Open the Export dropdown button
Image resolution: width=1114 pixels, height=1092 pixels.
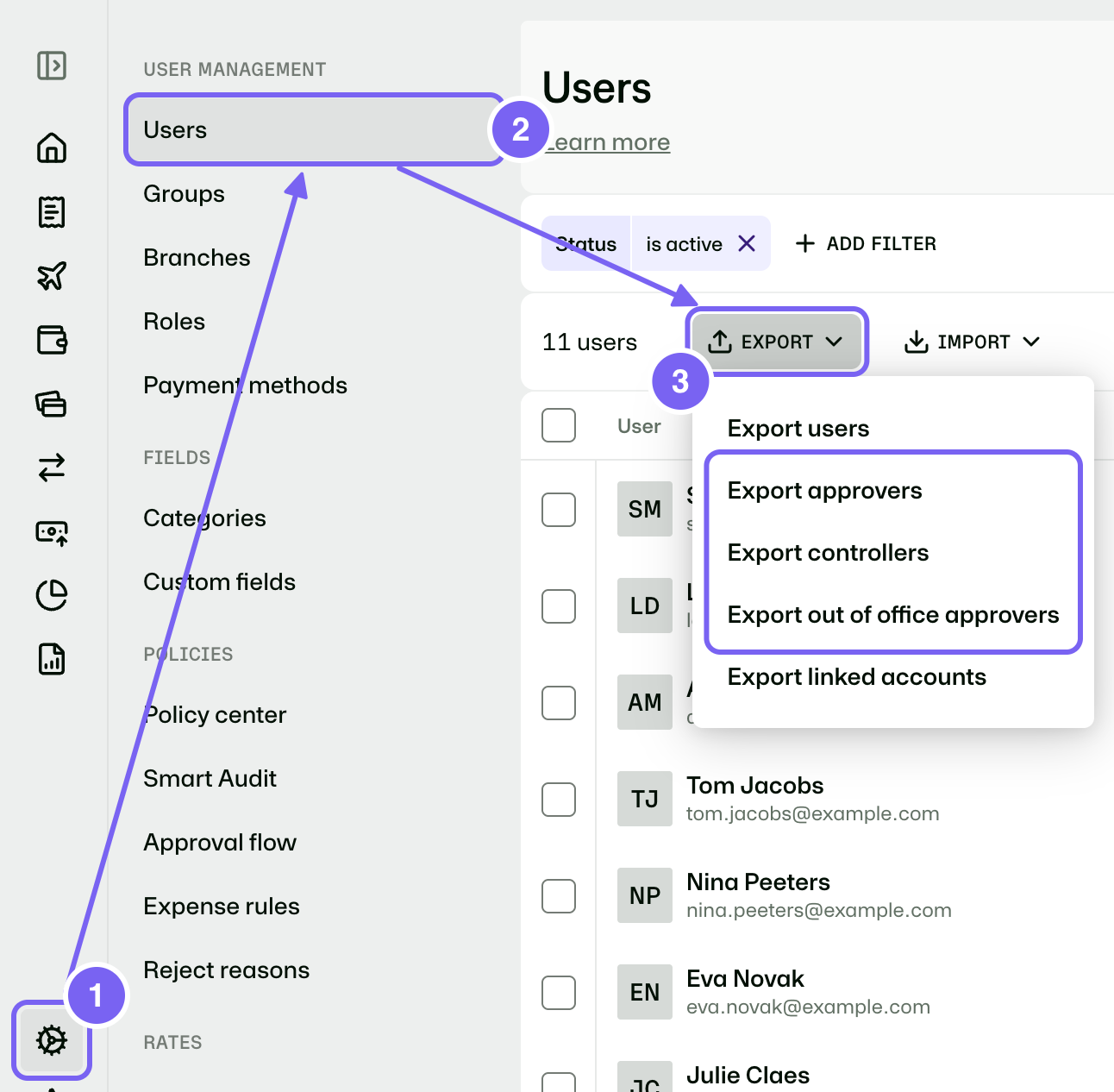pos(776,342)
